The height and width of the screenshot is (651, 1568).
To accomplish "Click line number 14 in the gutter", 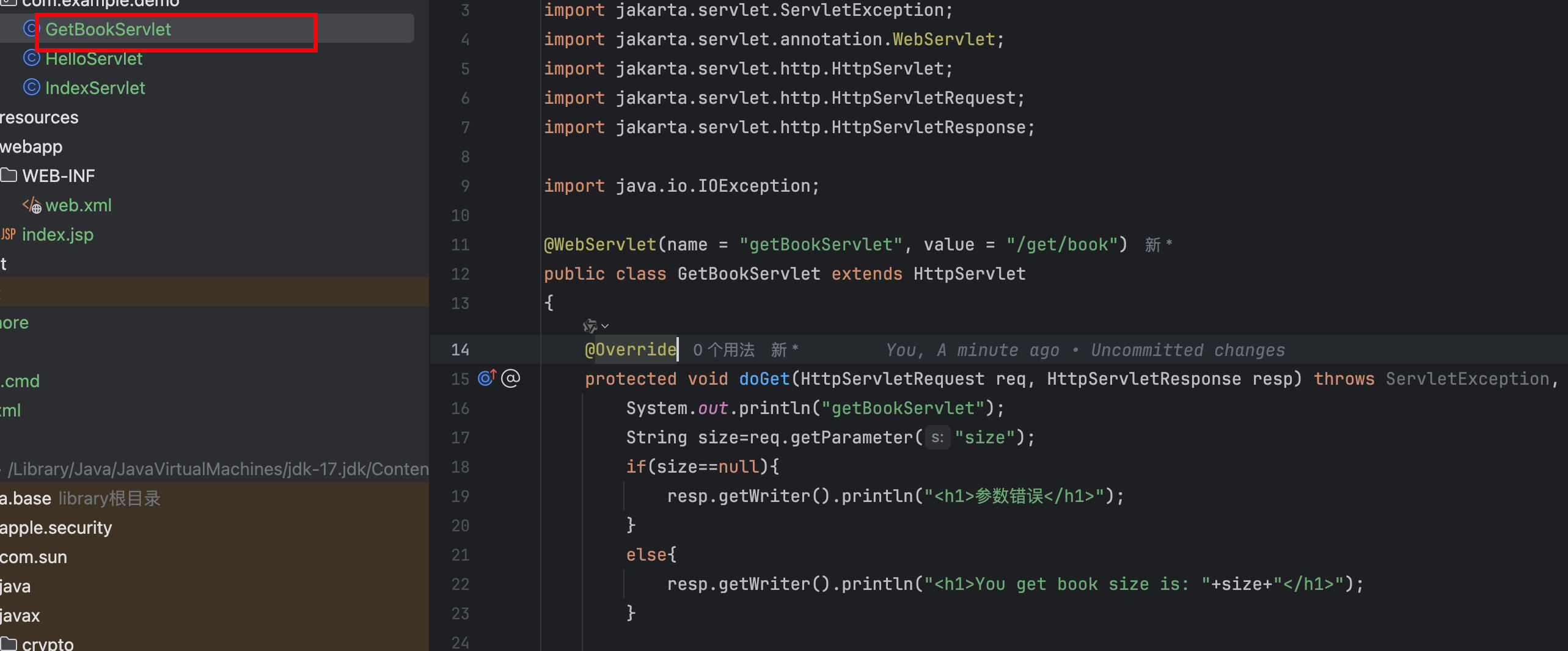I will point(460,349).
